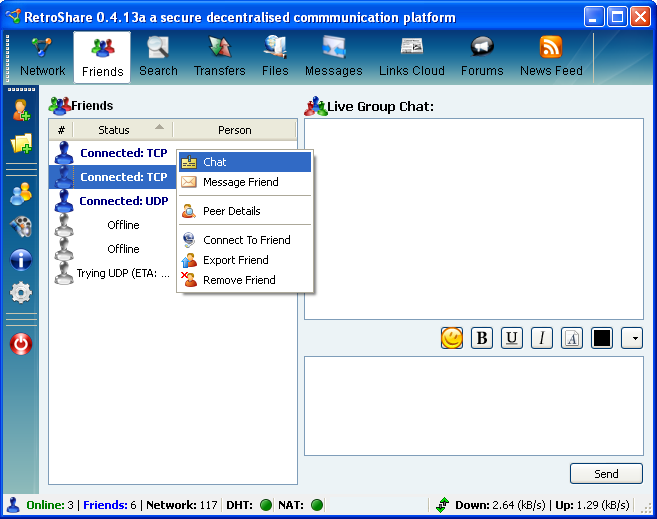The image size is (657, 519).
Task: Select the first Offline friend row
Action: coord(113,225)
